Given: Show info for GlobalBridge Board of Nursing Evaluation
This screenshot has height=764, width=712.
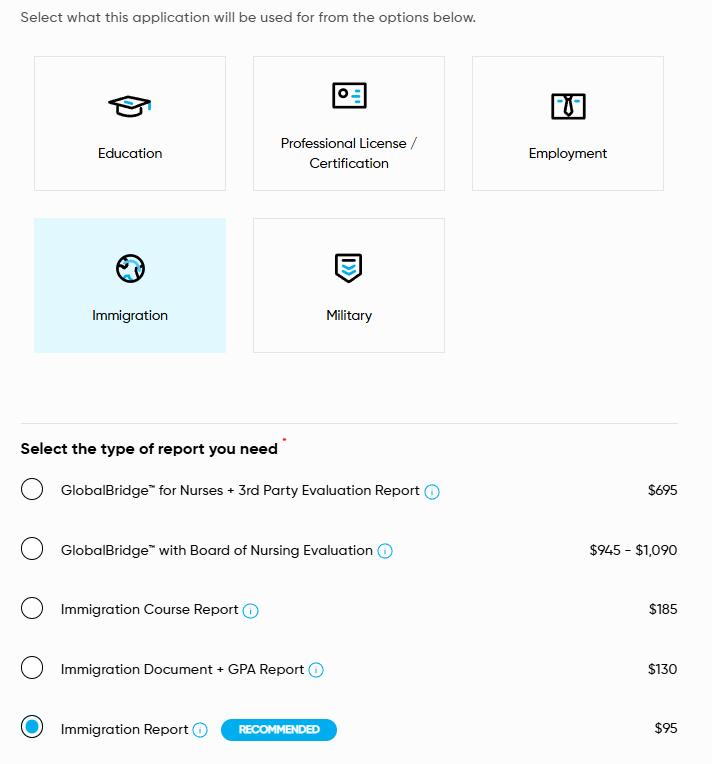Looking at the screenshot, I should click(385, 551).
